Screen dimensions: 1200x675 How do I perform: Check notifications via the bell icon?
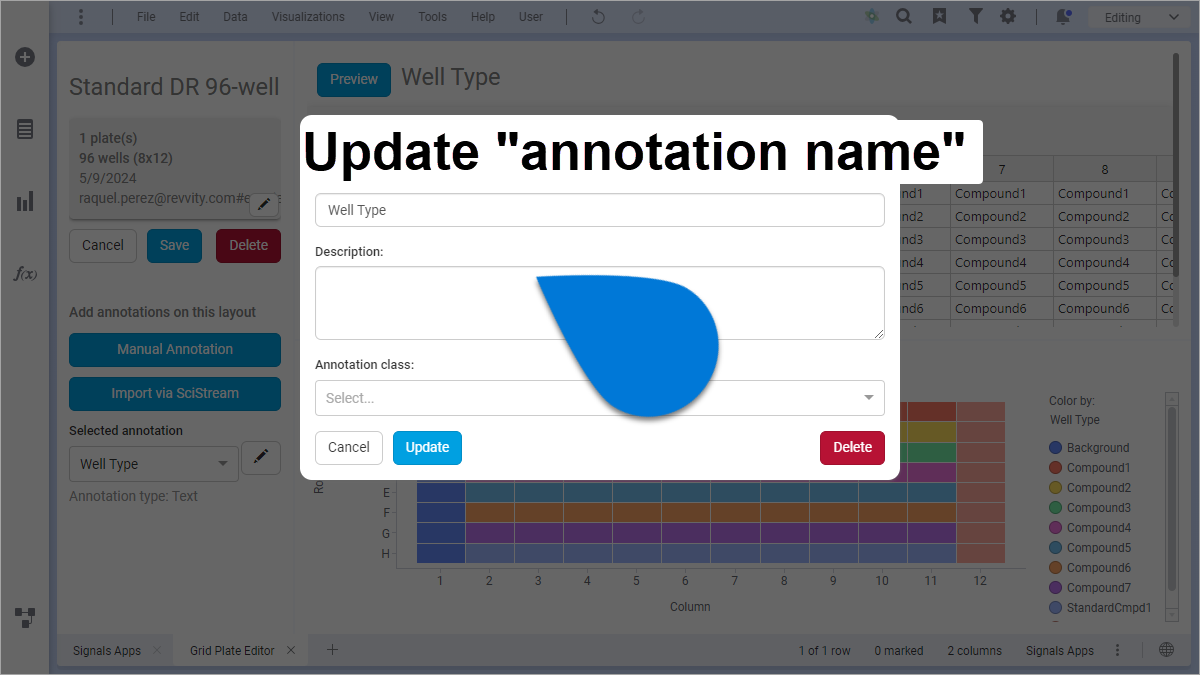pyautogui.click(x=1063, y=16)
